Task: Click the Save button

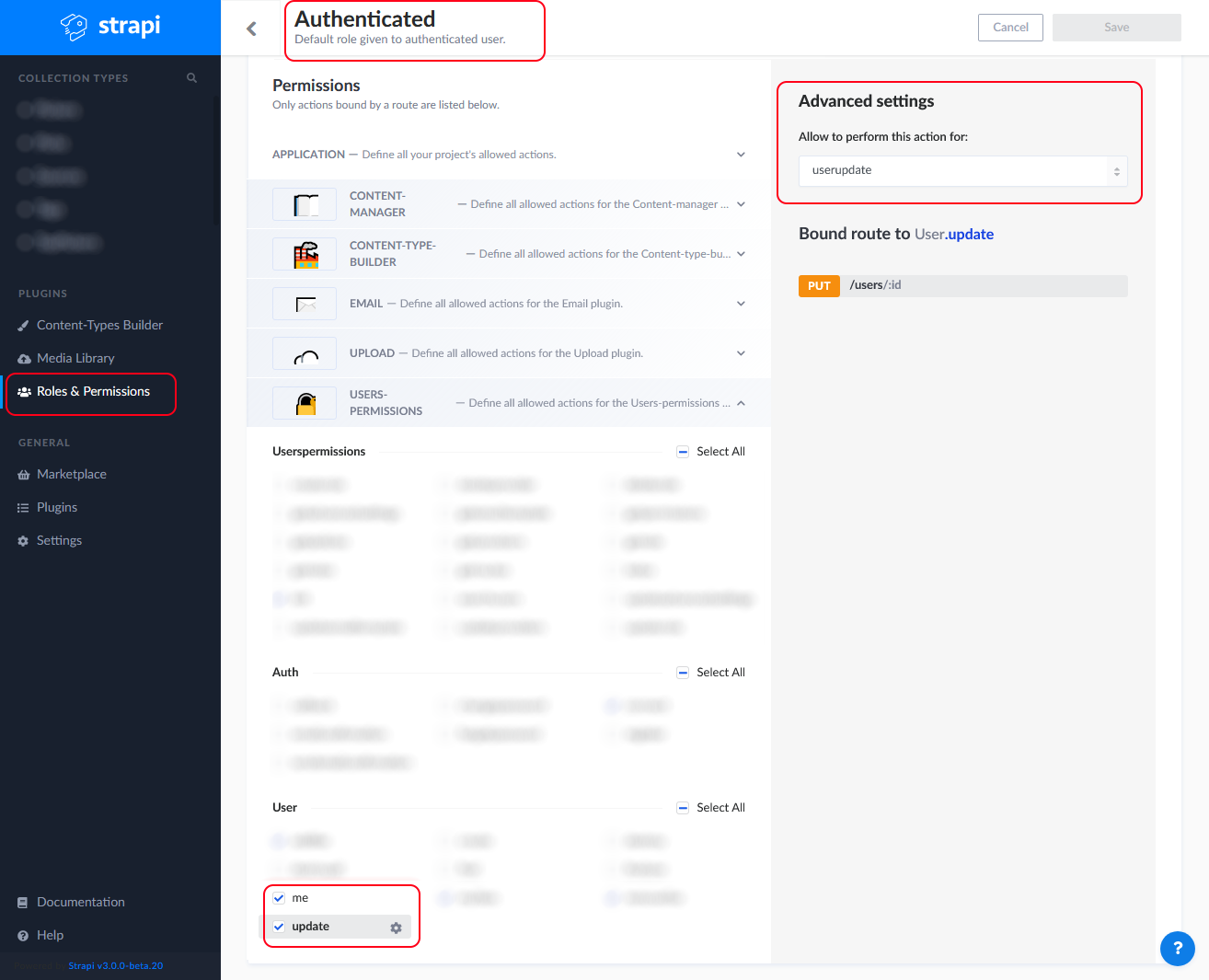Action: click(x=1116, y=28)
